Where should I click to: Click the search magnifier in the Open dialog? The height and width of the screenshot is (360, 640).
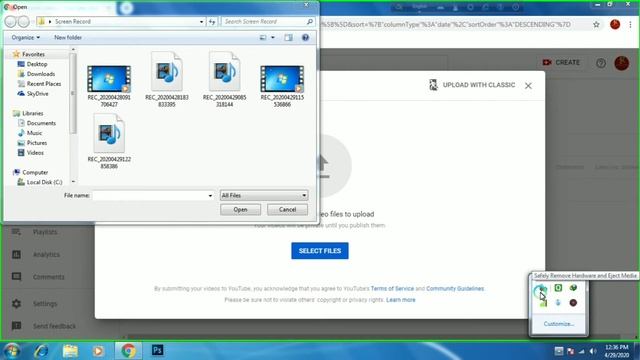click(x=310, y=22)
